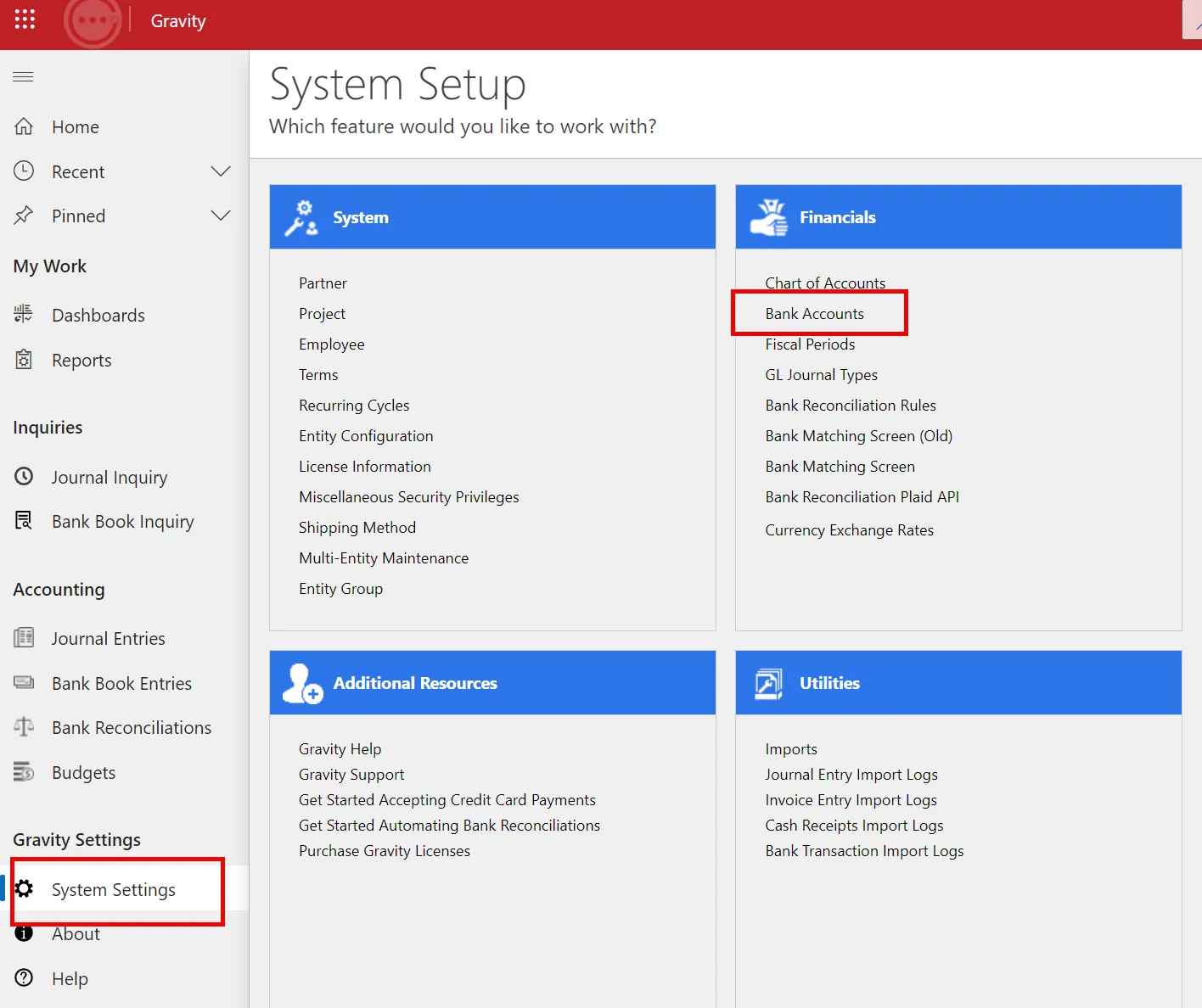Open Journal Entry Import Logs

click(851, 775)
